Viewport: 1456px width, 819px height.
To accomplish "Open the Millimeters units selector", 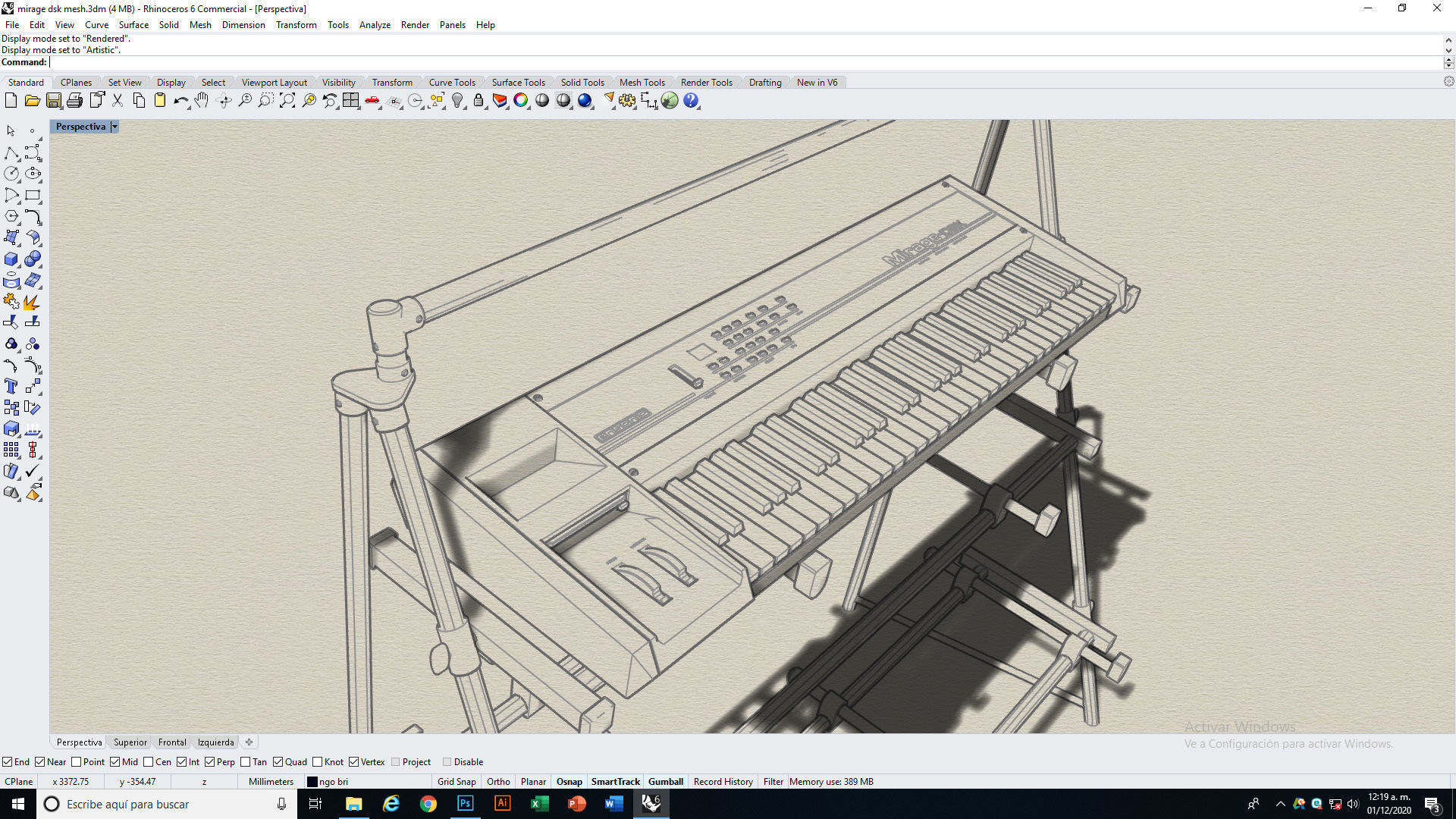I will 271,782.
